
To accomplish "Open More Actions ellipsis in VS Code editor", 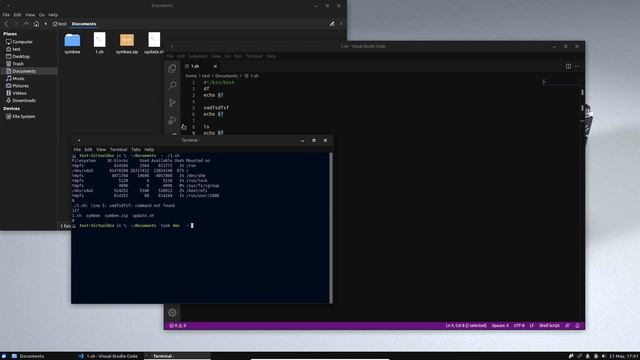I will point(577,66).
